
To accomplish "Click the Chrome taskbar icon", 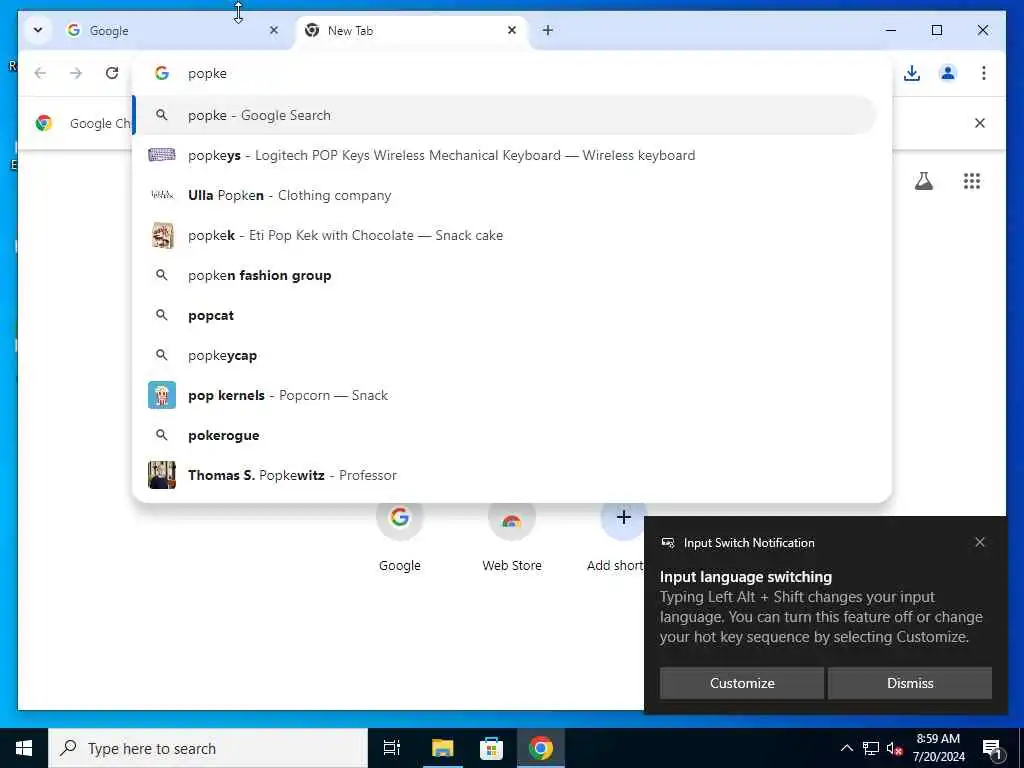I will (541, 748).
